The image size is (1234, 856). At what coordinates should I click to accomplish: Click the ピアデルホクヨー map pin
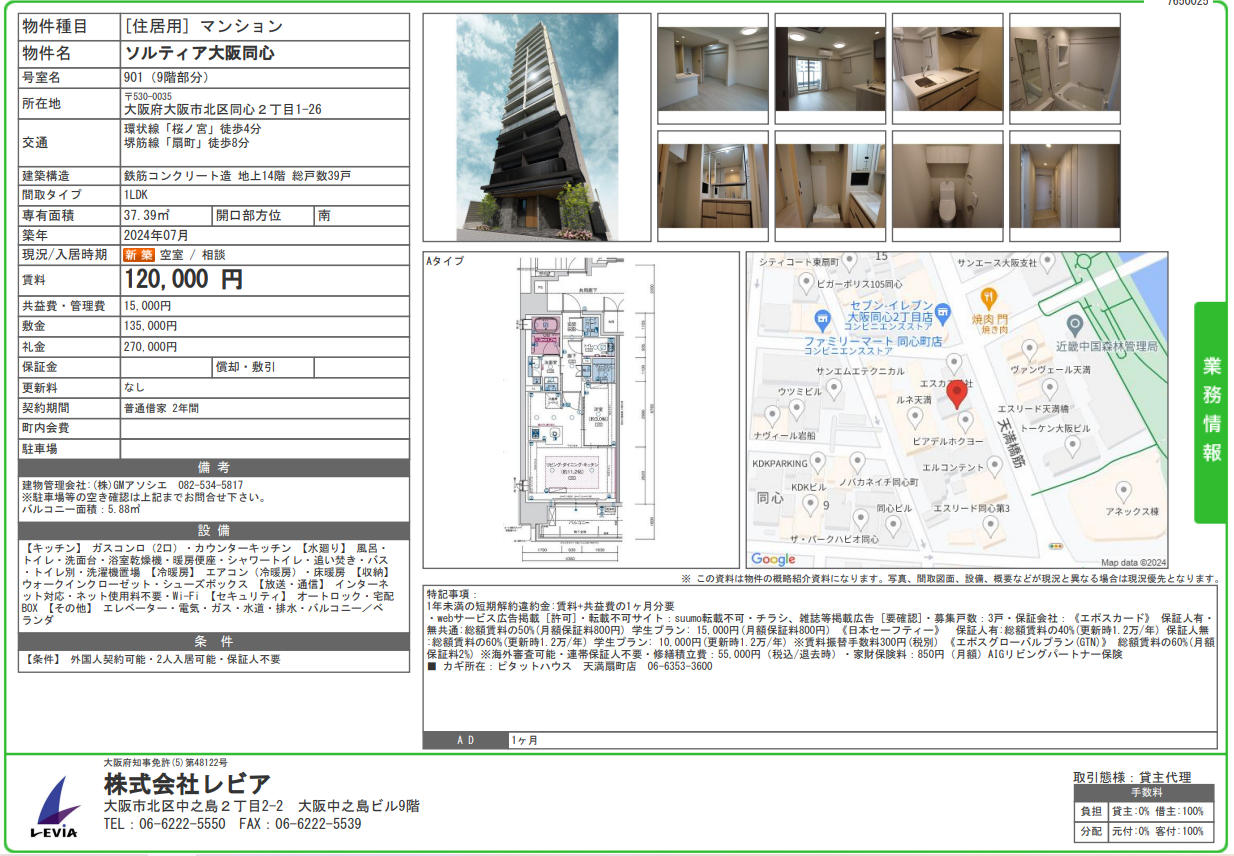point(965,421)
